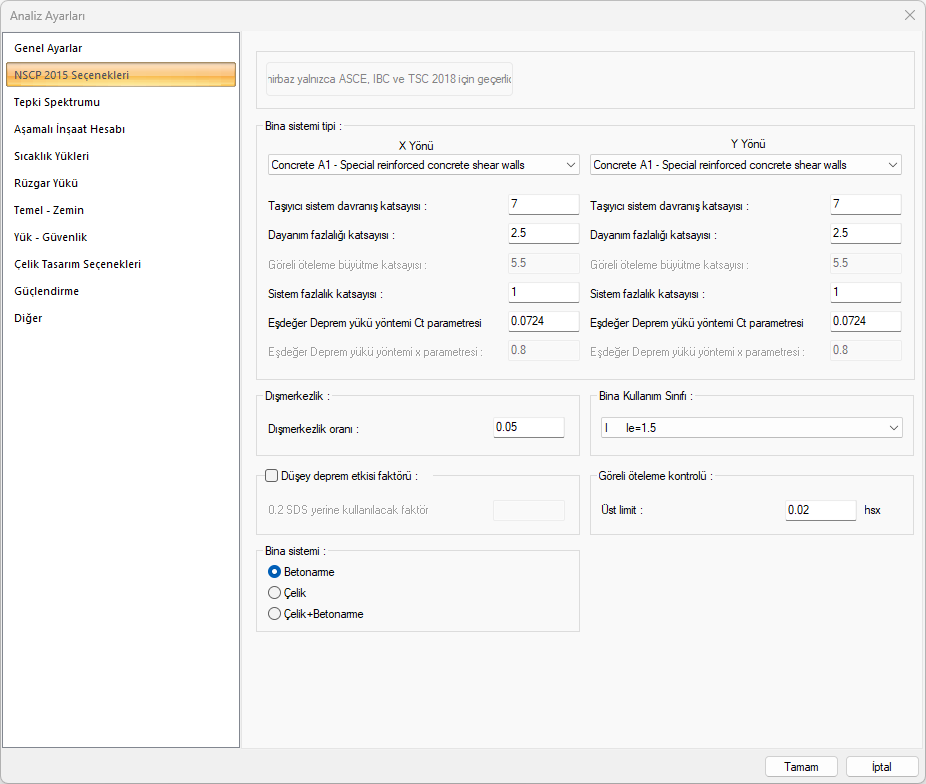Focus Y direction Sistem fazlalık katsayısı field
Screen dimensions: 926x784
click(x=865, y=293)
